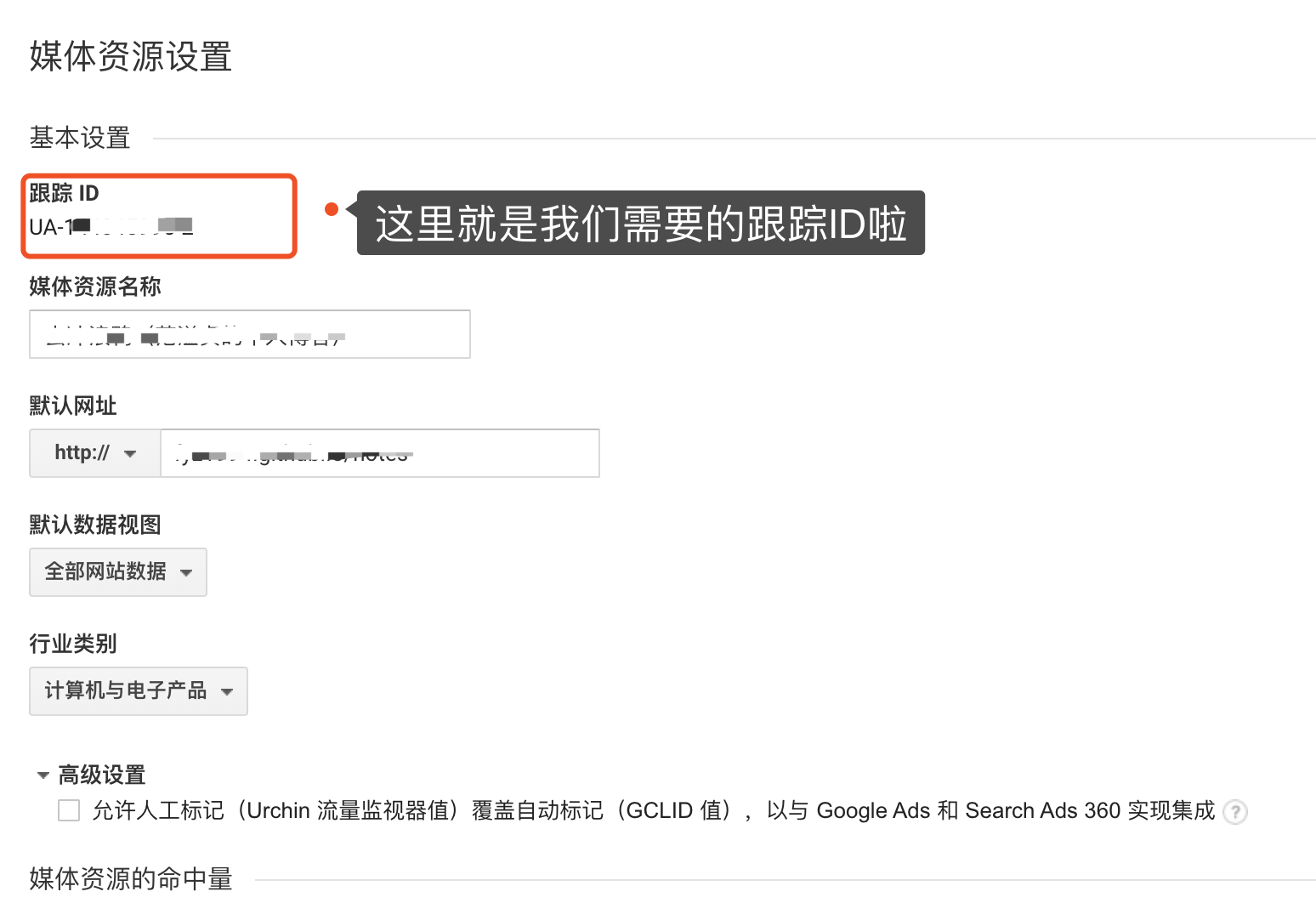Viewport: 1316px width, 920px height.
Task: Click the manual tagging option description text
Action: (x=654, y=811)
